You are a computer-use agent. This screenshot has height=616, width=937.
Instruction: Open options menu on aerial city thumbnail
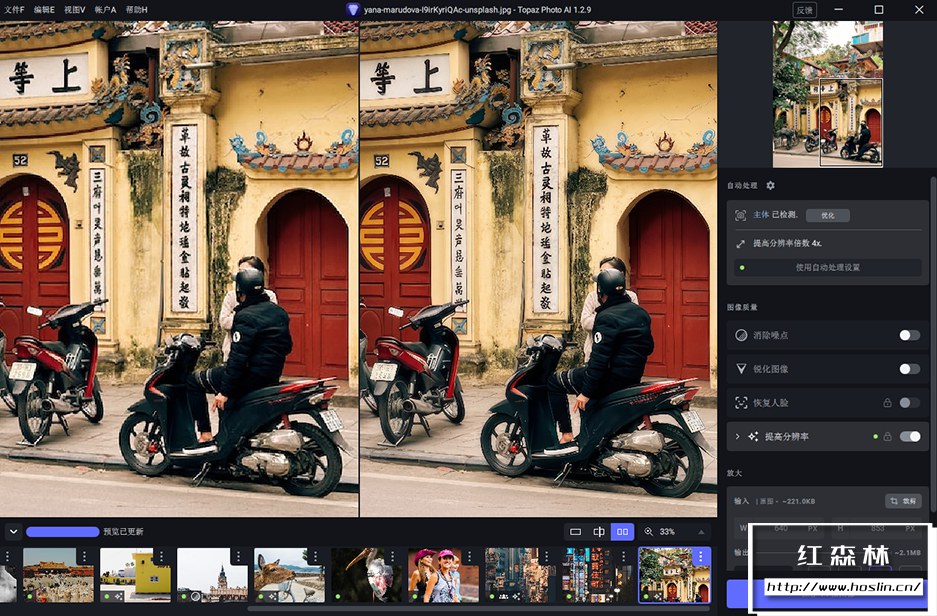coord(547,557)
